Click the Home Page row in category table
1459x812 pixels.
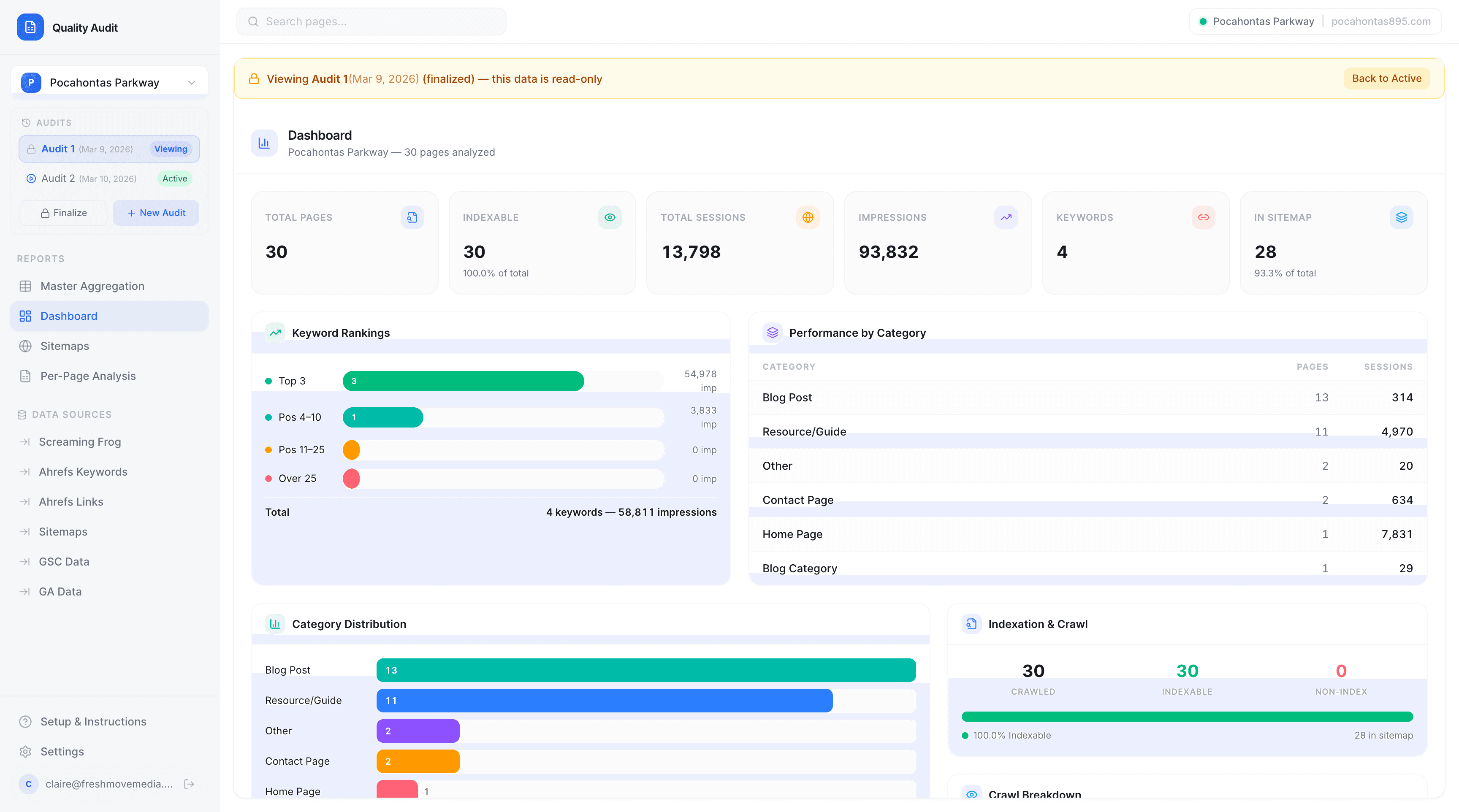(1087, 534)
